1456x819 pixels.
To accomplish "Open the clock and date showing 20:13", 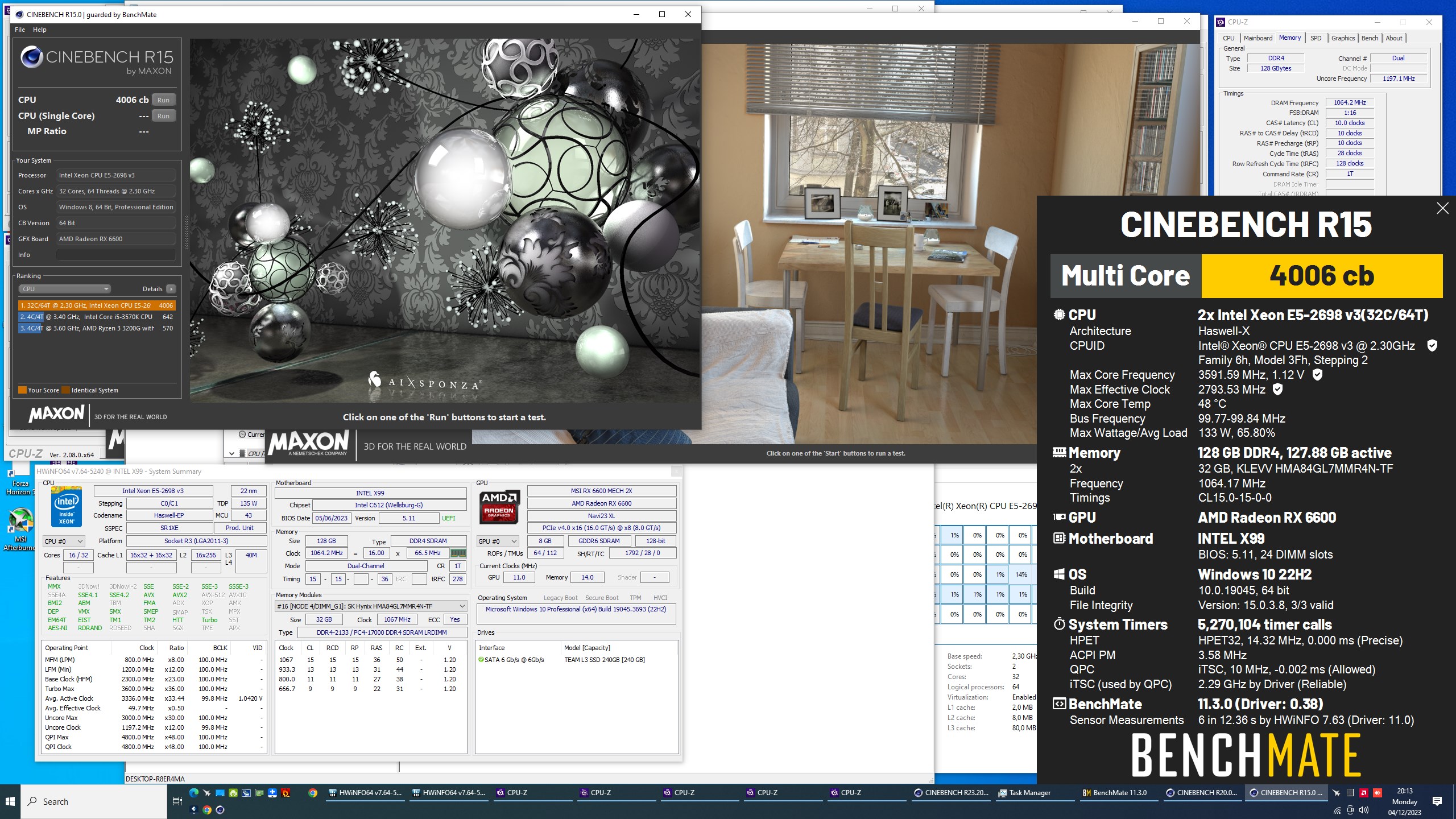I will 1404,801.
